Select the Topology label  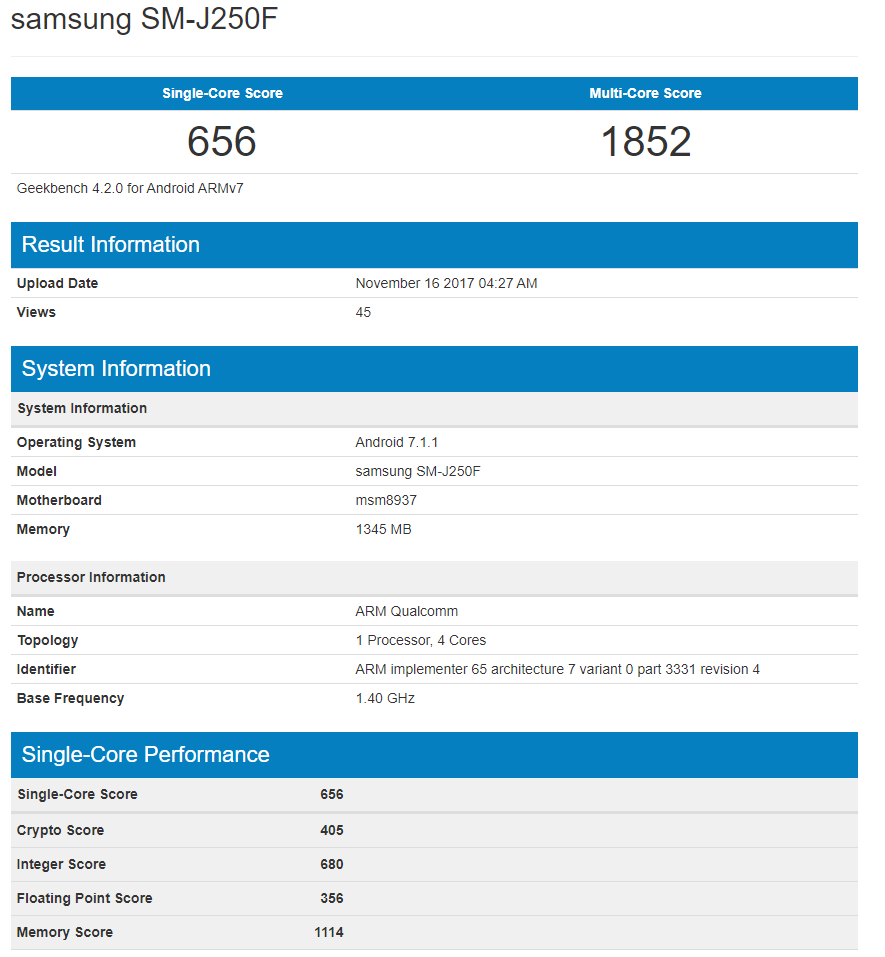point(48,640)
